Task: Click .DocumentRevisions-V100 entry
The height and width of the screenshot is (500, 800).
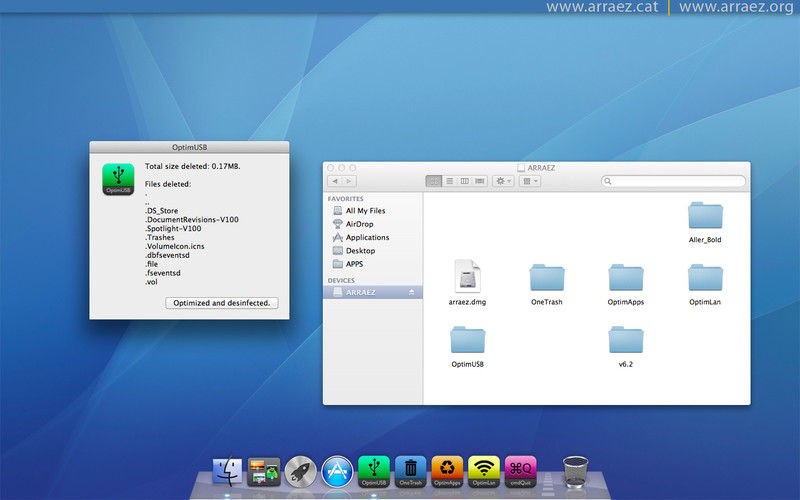Action: (x=192, y=219)
